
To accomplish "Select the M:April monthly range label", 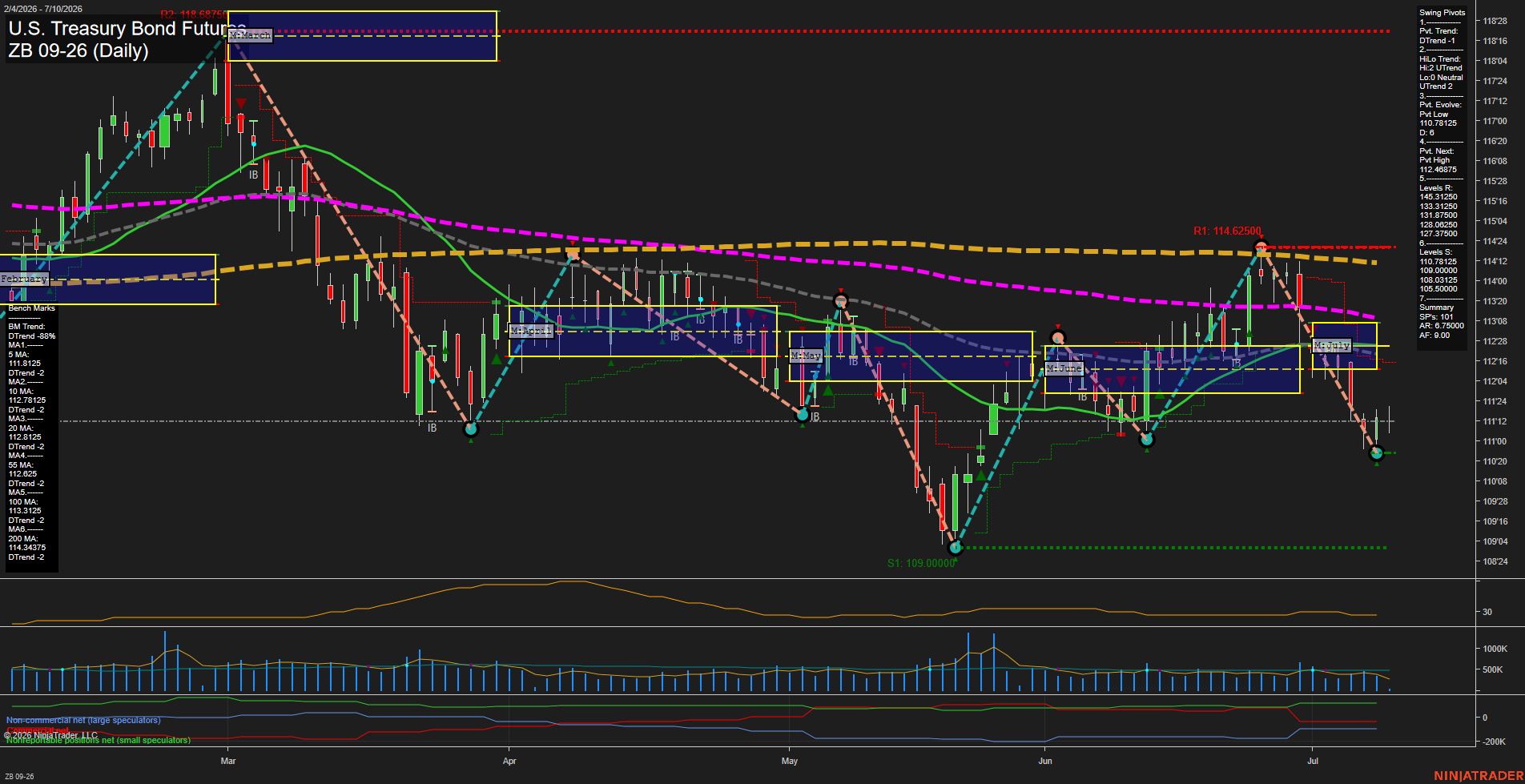I will [531, 331].
